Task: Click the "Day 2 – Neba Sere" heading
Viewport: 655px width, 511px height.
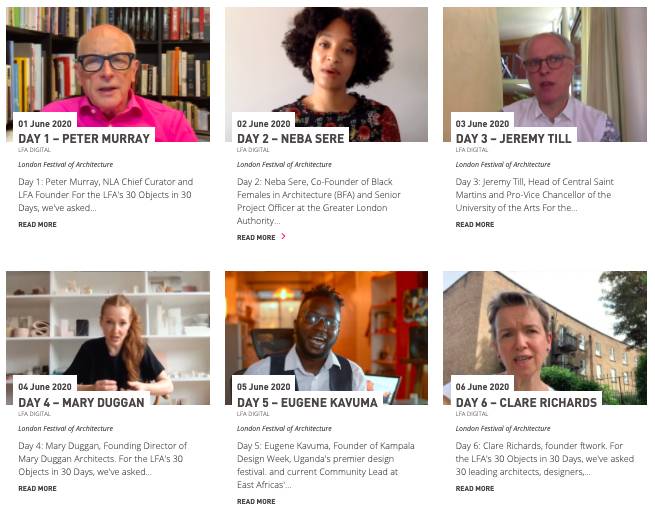Action: point(291,139)
